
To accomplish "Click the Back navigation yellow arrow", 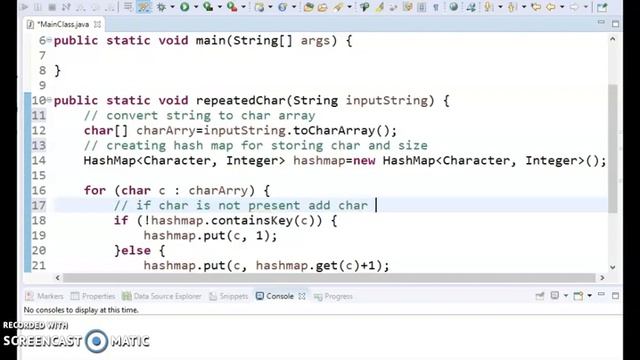I will tap(551, 7).
